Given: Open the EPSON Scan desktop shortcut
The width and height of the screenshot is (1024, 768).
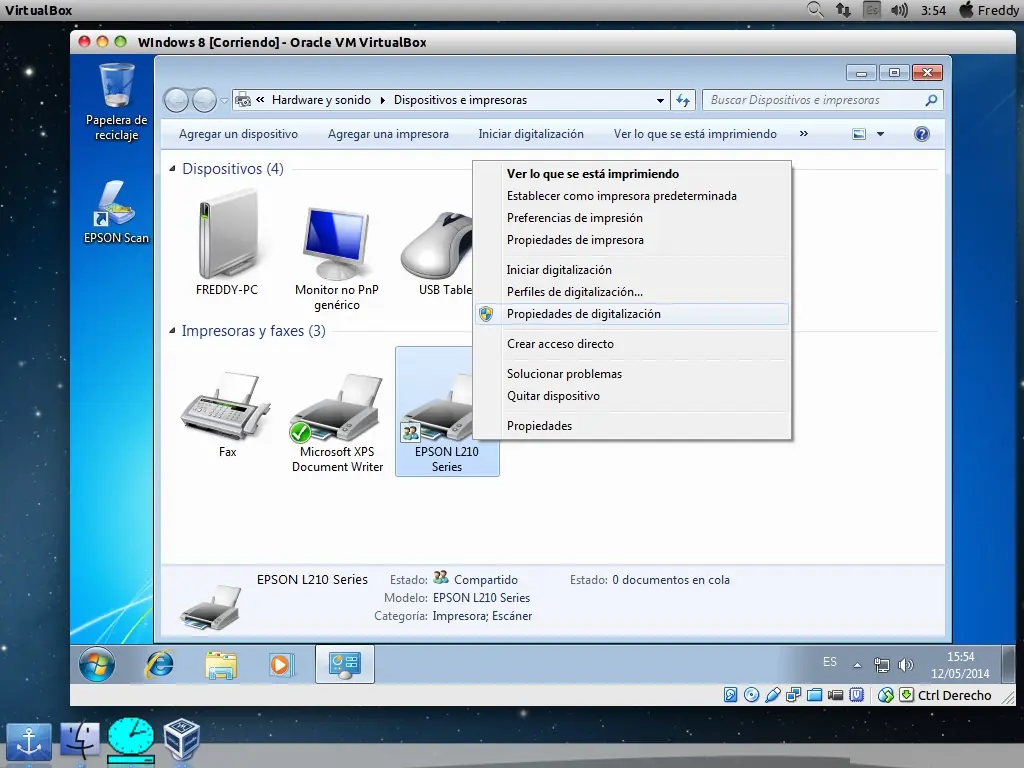Looking at the screenshot, I should point(116,212).
